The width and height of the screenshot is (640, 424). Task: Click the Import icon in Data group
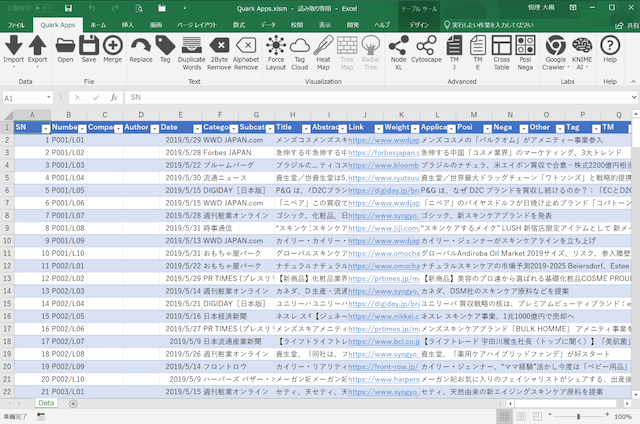click(13, 45)
